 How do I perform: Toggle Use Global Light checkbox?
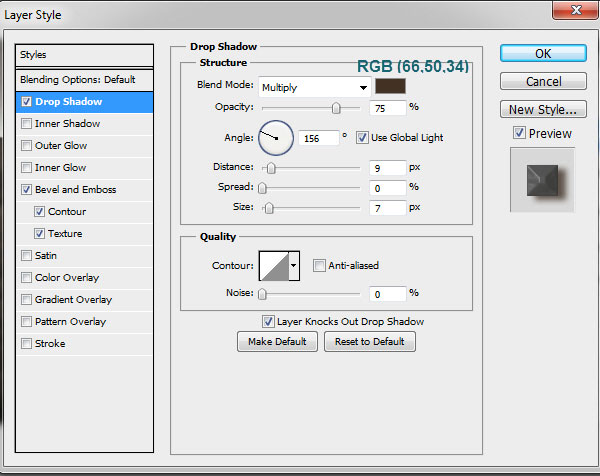362,137
